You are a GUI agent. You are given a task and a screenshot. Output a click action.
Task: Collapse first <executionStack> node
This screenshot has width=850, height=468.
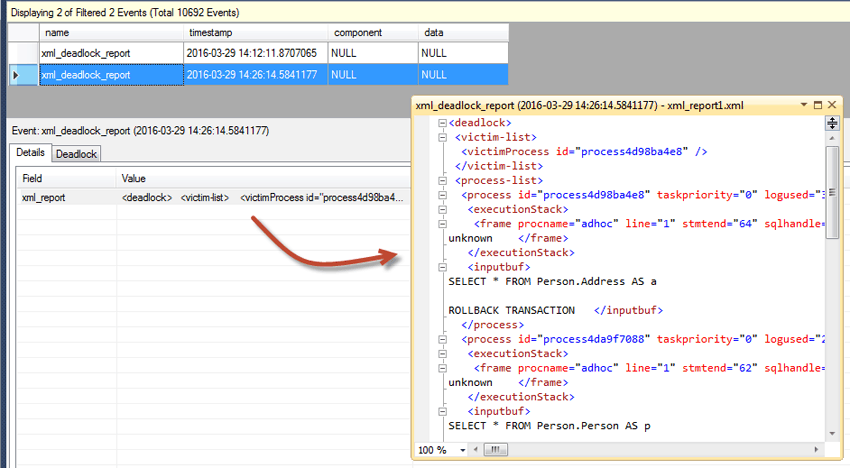pyautogui.click(x=442, y=209)
